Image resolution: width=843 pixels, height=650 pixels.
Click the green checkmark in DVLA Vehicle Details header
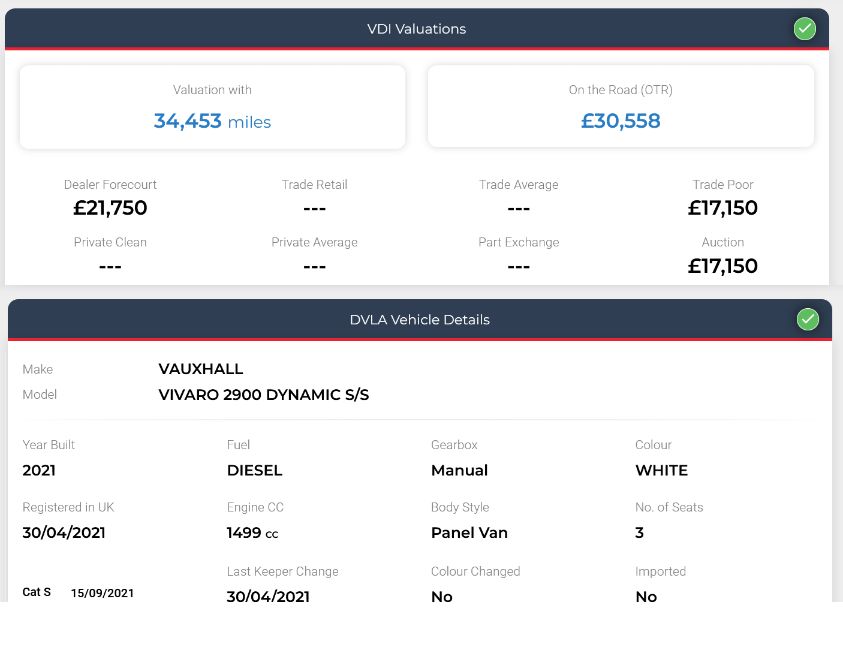(808, 319)
